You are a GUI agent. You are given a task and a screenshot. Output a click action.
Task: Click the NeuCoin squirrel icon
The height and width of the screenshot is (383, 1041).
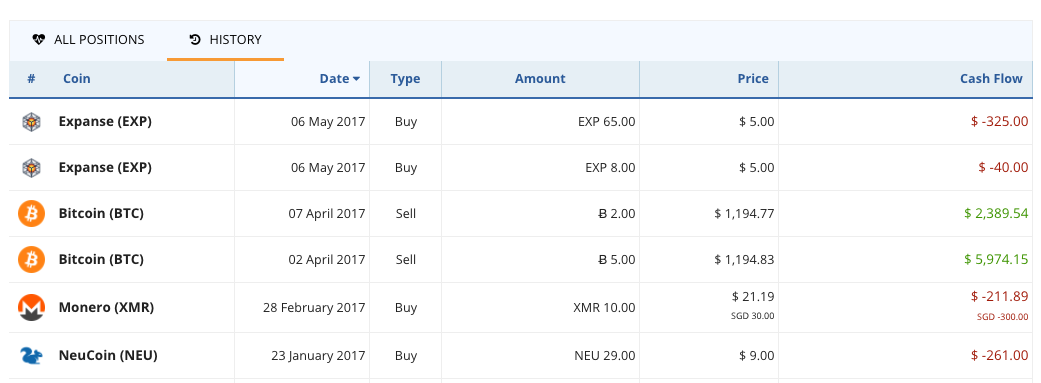point(31,356)
